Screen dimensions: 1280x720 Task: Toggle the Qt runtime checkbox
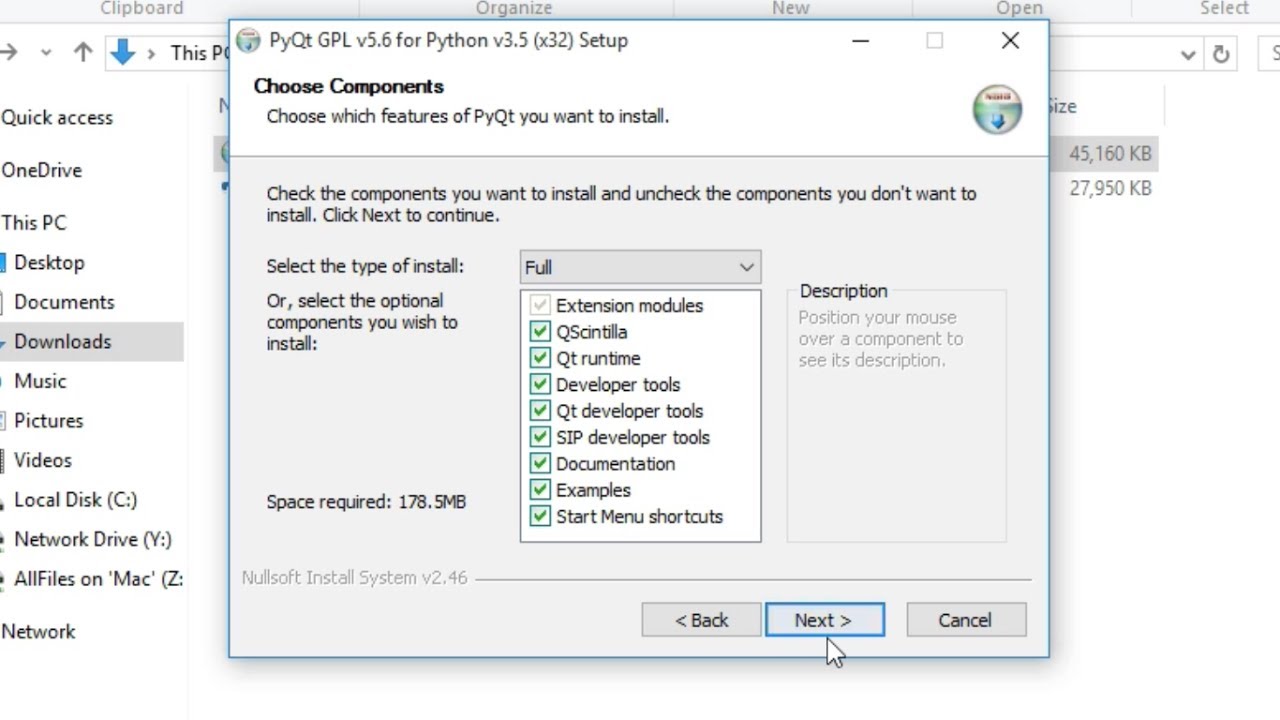tap(540, 358)
